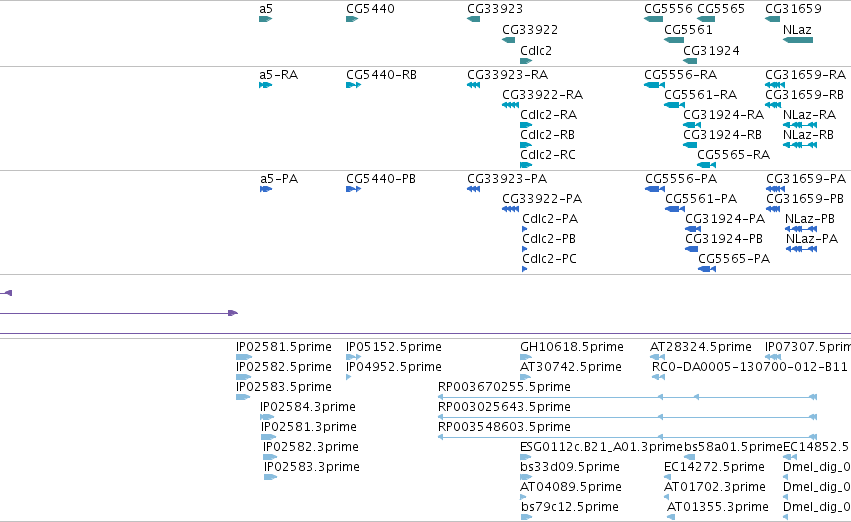Image resolution: width=851 pixels, height=522 pixels.
Task: Select the CG31659 gene label
Action: (793, 9)
